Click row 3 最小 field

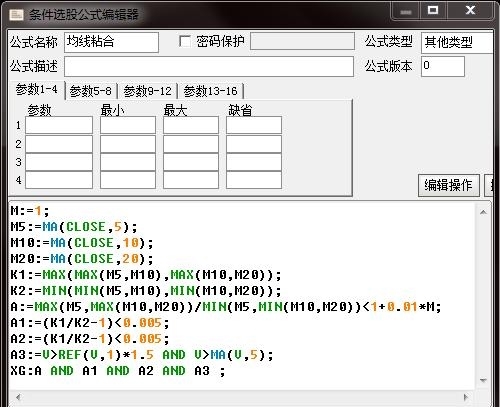[128, 162]
